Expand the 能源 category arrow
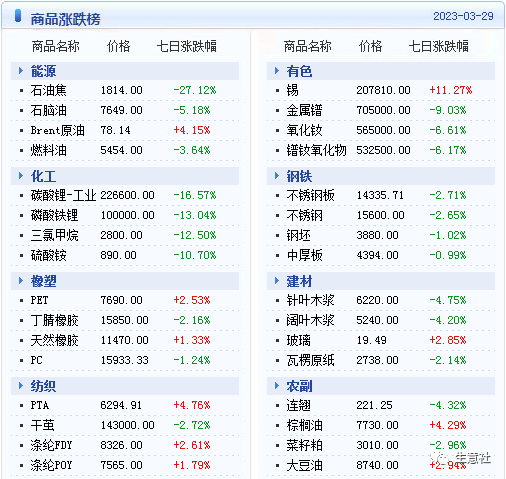The width and height of the screenshot is (506, 479). pos(21,71)
